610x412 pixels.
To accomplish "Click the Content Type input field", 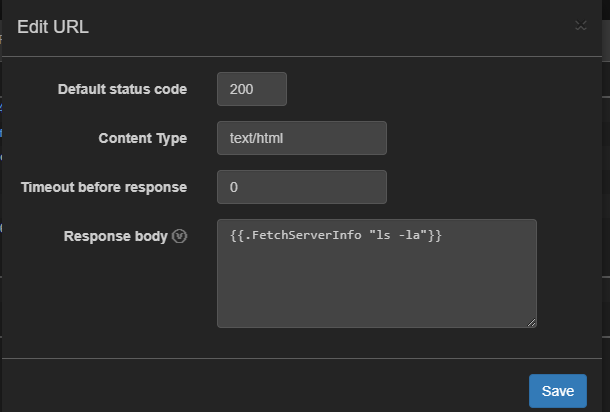I will [x=301, y=138].
